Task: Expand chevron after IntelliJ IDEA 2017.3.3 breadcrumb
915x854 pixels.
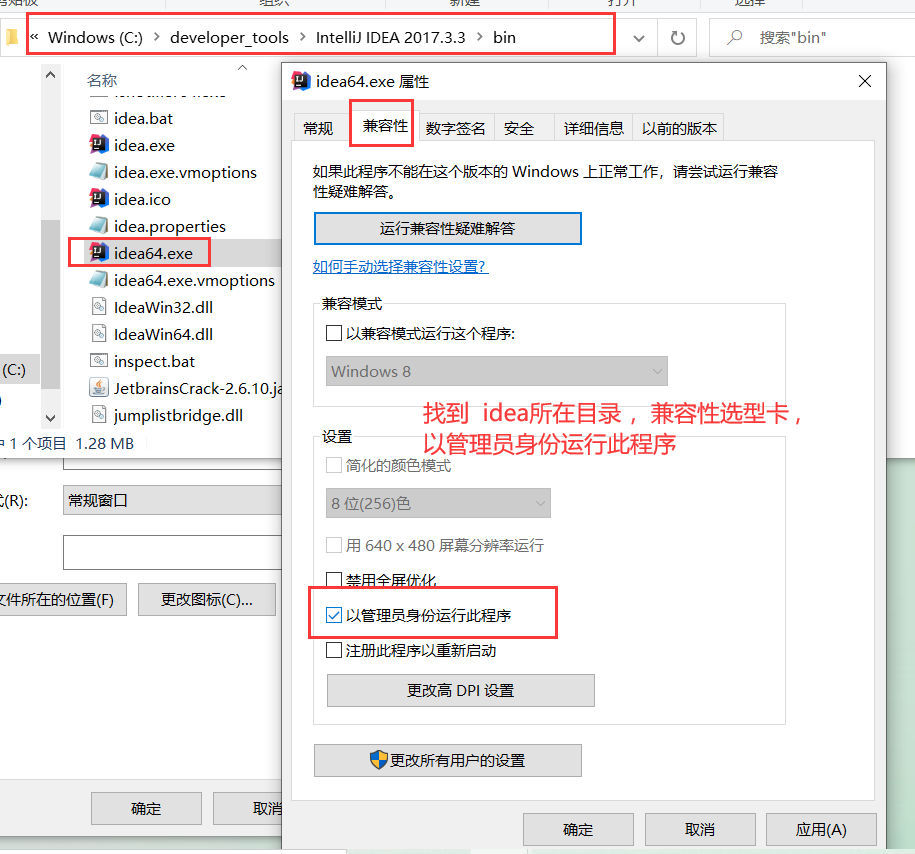Action: click(x=480, y=37)
